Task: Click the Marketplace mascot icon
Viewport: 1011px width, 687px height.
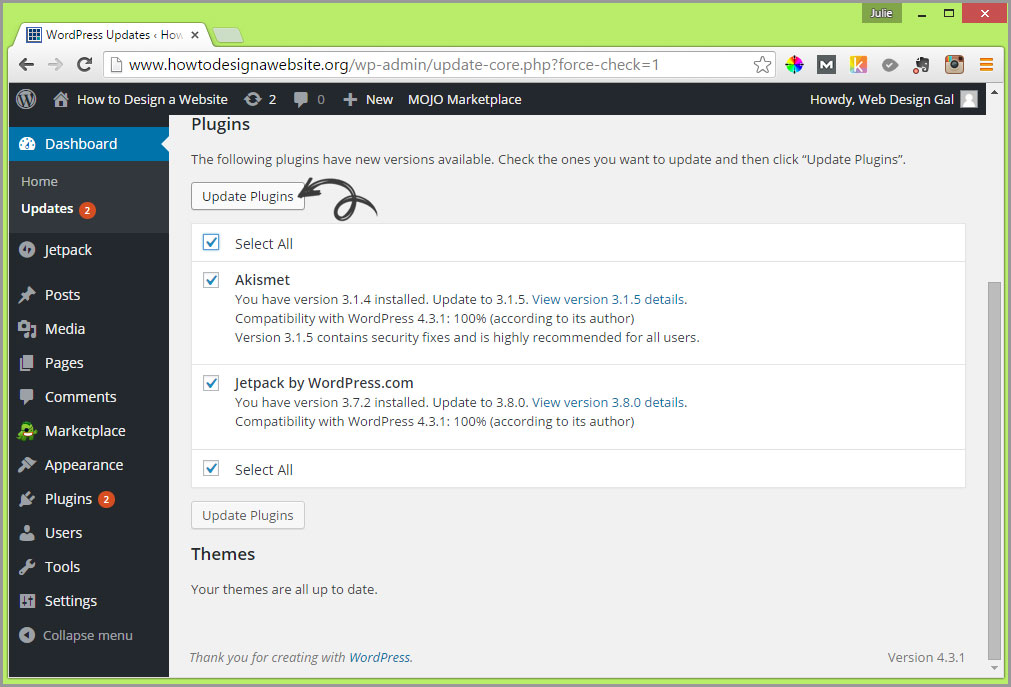Action: tap(27, 431)
